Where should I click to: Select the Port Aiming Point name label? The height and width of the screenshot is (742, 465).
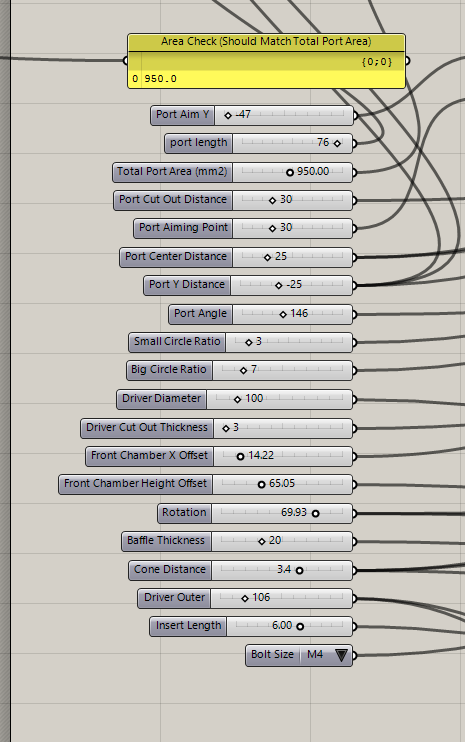(x=183, y=228)
